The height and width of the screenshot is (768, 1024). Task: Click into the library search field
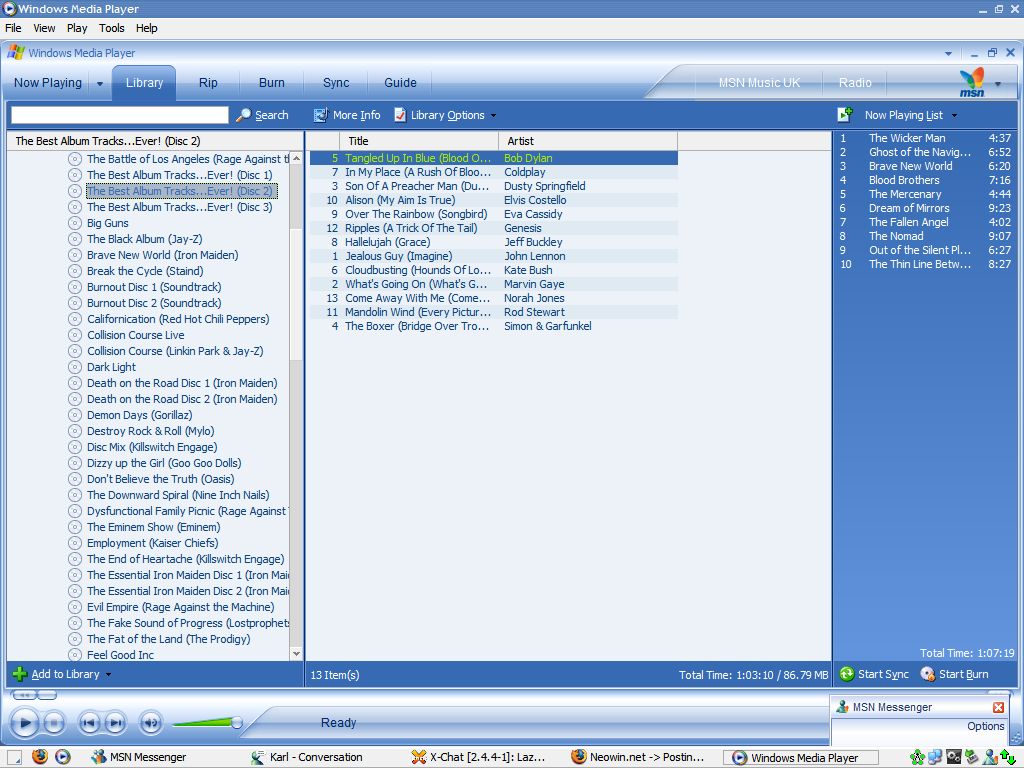pos(120,115)
